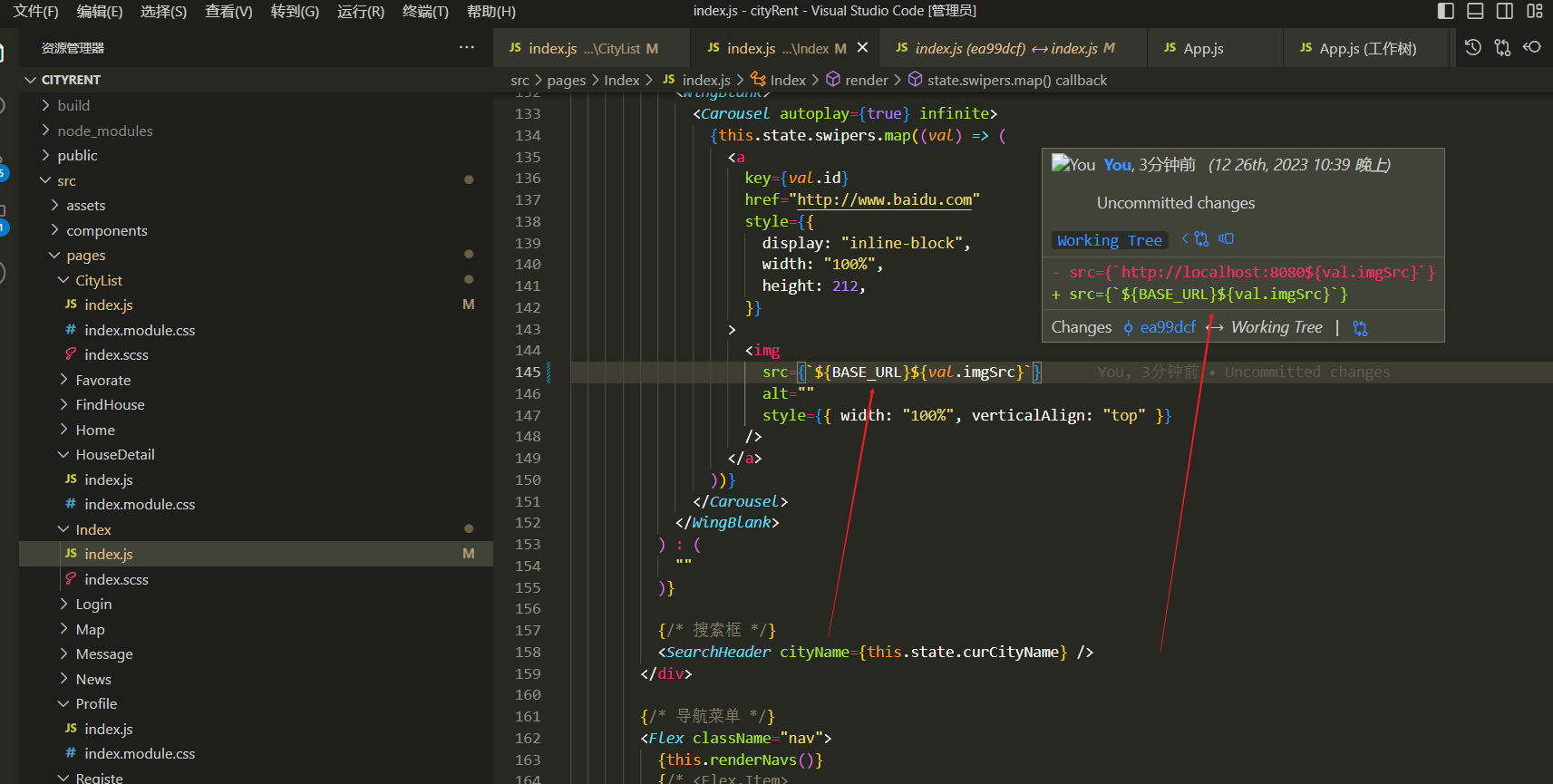Open the 编辑(E) menu
1553x784 pixels.
click(100, 11)
